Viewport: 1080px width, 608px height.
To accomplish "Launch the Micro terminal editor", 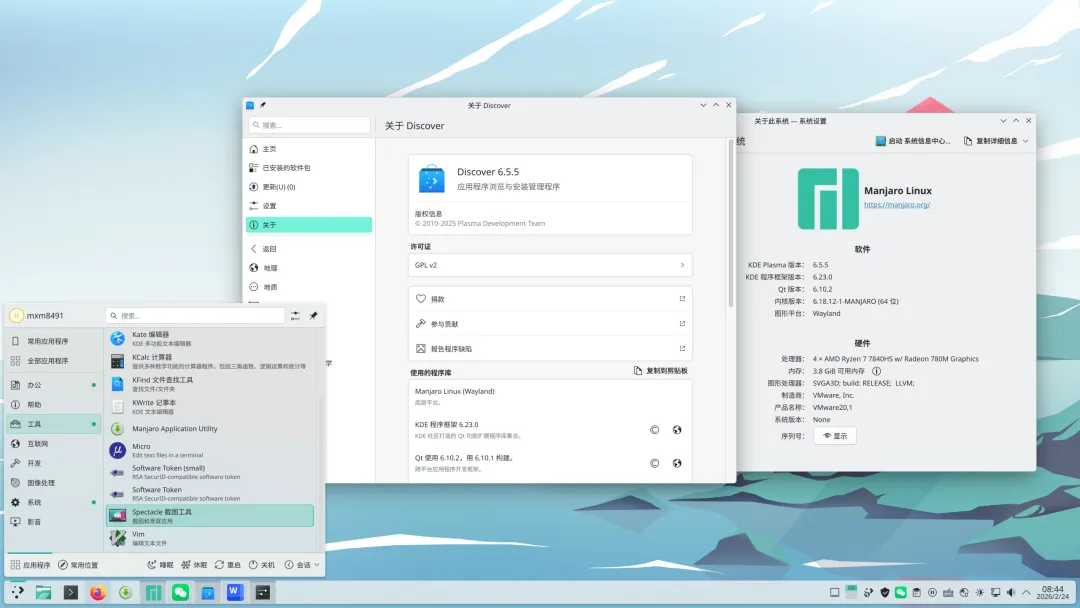I will coord(210,450).
